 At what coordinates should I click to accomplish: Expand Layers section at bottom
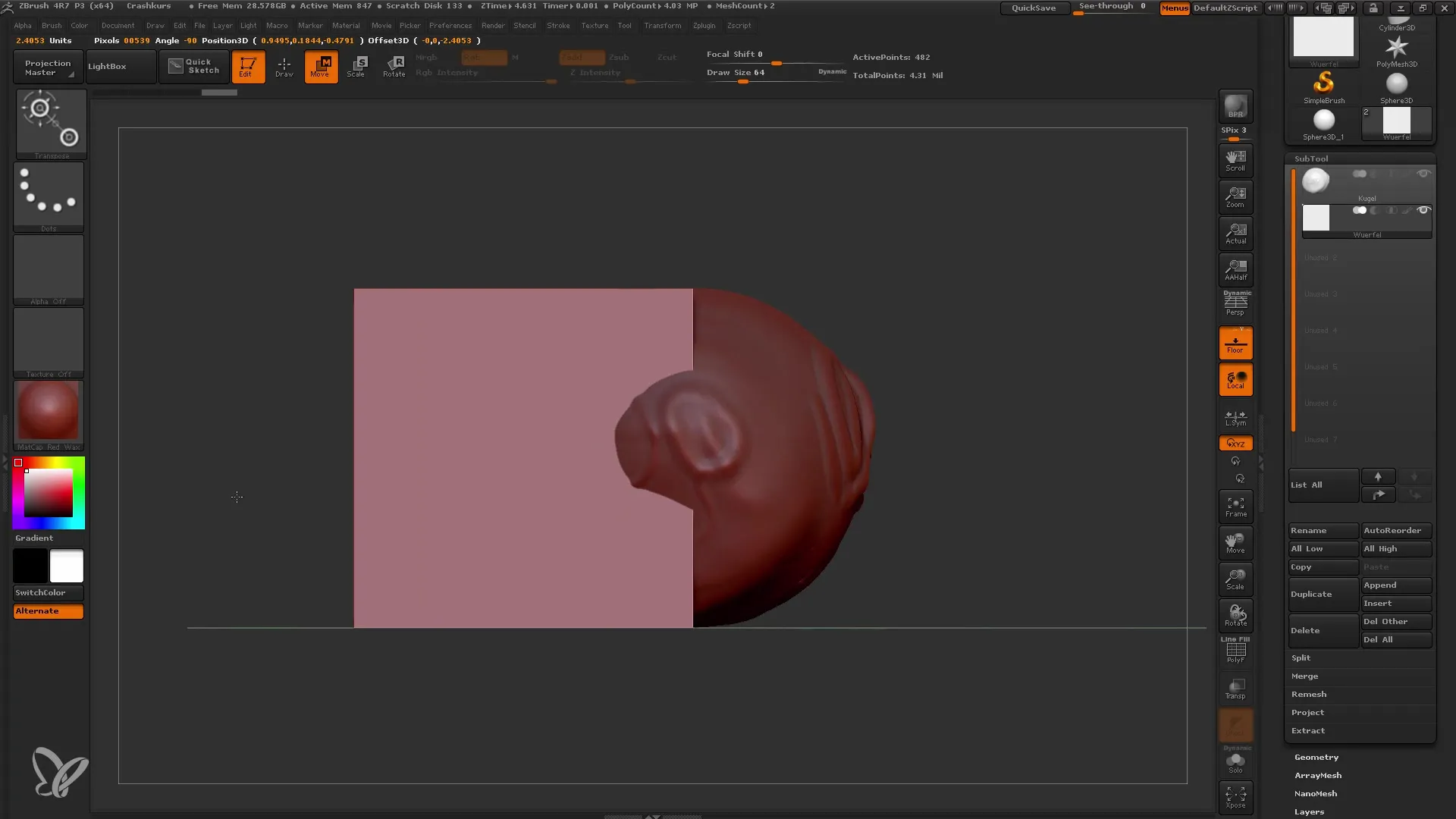coord(1308,811)
